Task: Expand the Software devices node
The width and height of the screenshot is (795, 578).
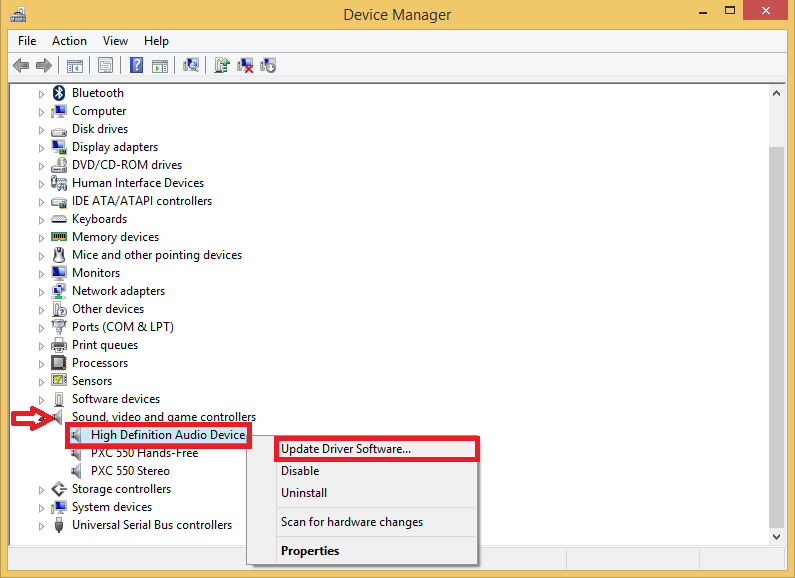Action: (41, 400)
